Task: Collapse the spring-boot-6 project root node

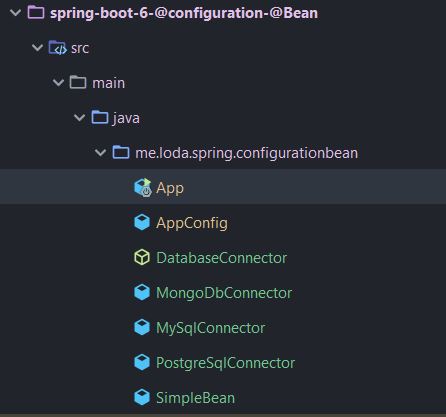Action: click(16, 13)
